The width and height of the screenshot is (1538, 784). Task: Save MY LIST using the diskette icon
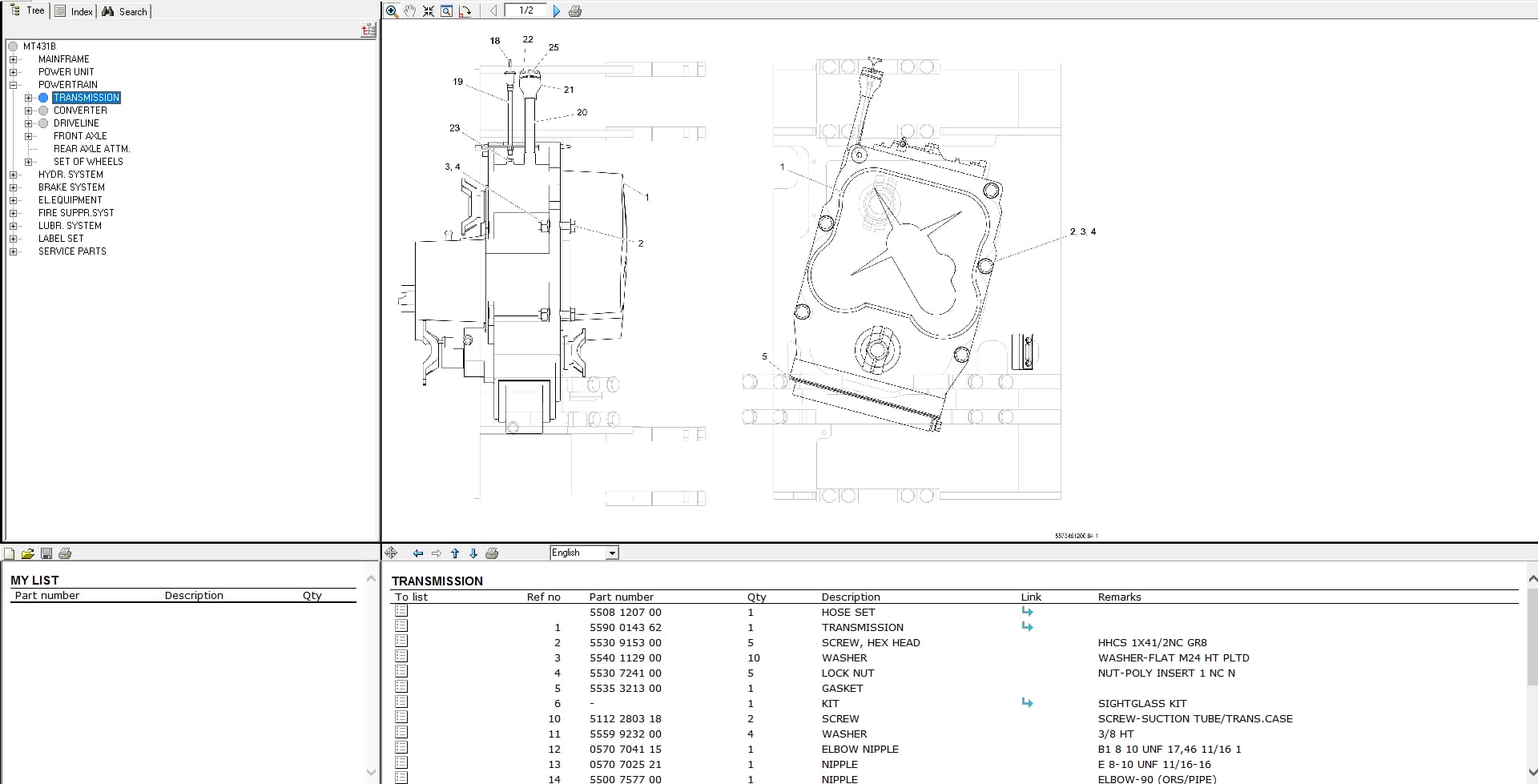point(46,553)
